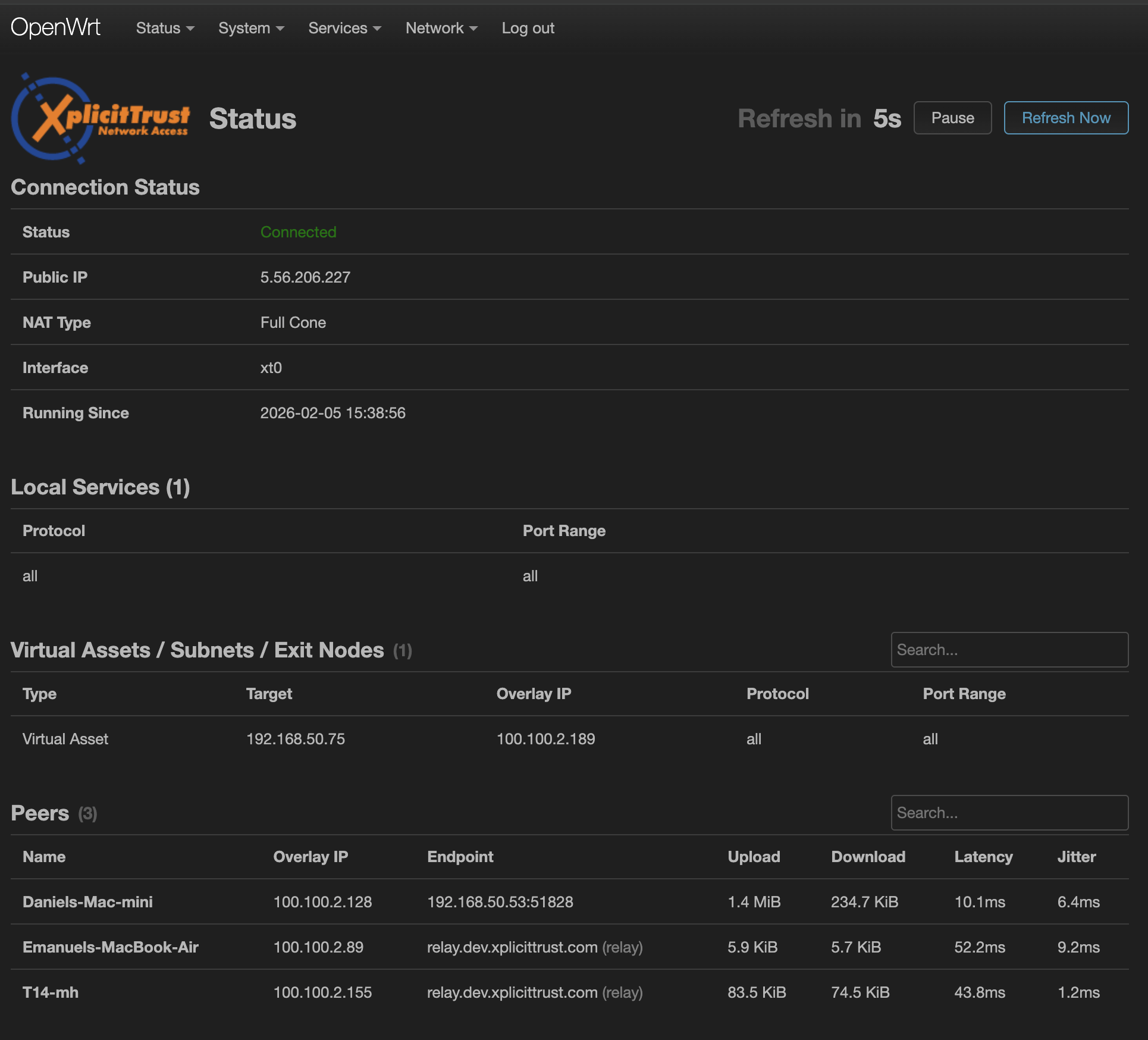This screenshot has height=1040, width=1148.
Task: Click the Jitter column header
Action: (1076, 857)
